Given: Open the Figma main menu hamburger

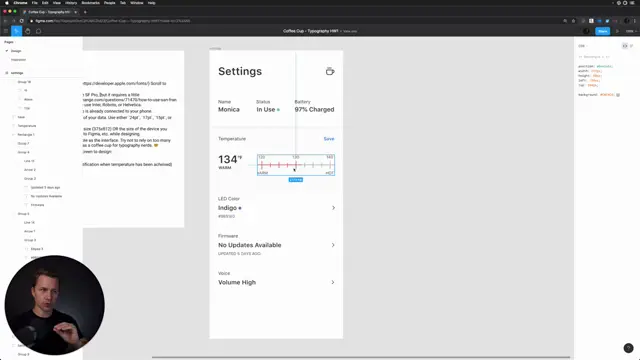Looking at the screenshot, I should pos(6,31).
